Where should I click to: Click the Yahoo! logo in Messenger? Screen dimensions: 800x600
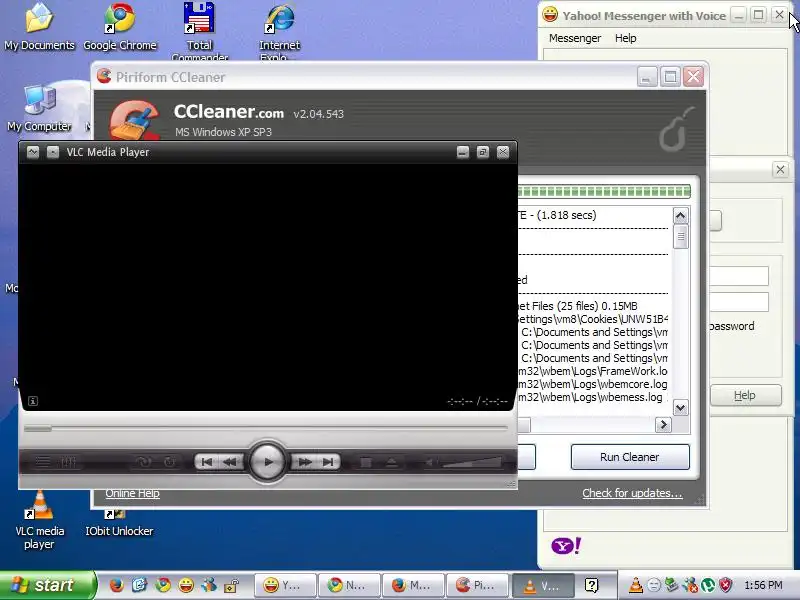click(566, 546)
